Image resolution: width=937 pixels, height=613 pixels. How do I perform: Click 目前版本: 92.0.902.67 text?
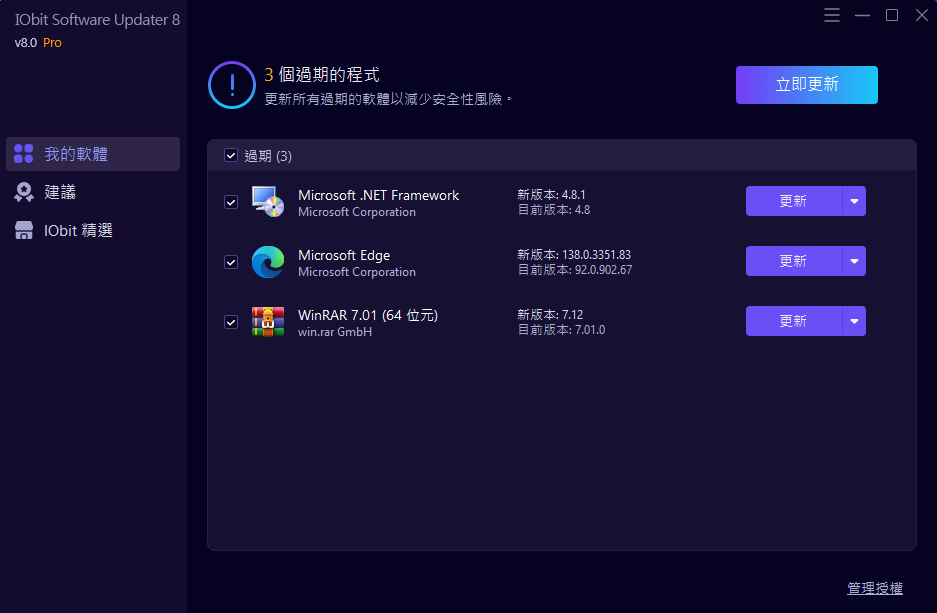tap(574, 270)
